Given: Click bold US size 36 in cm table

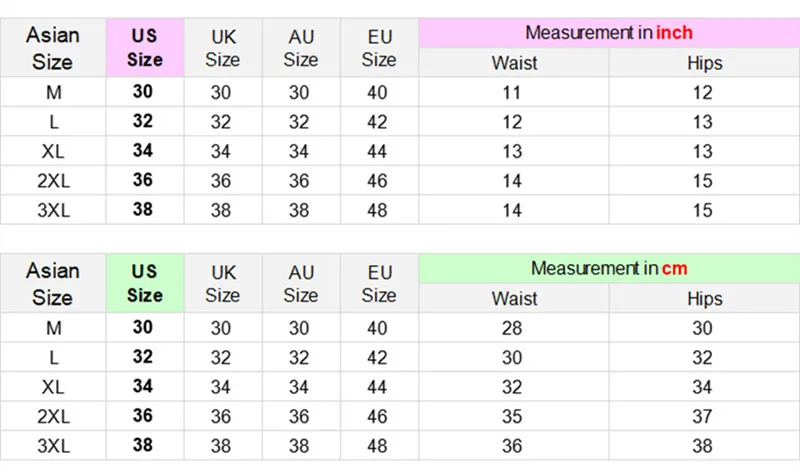Looking at the screenshot, I should [x=145, y=416].
